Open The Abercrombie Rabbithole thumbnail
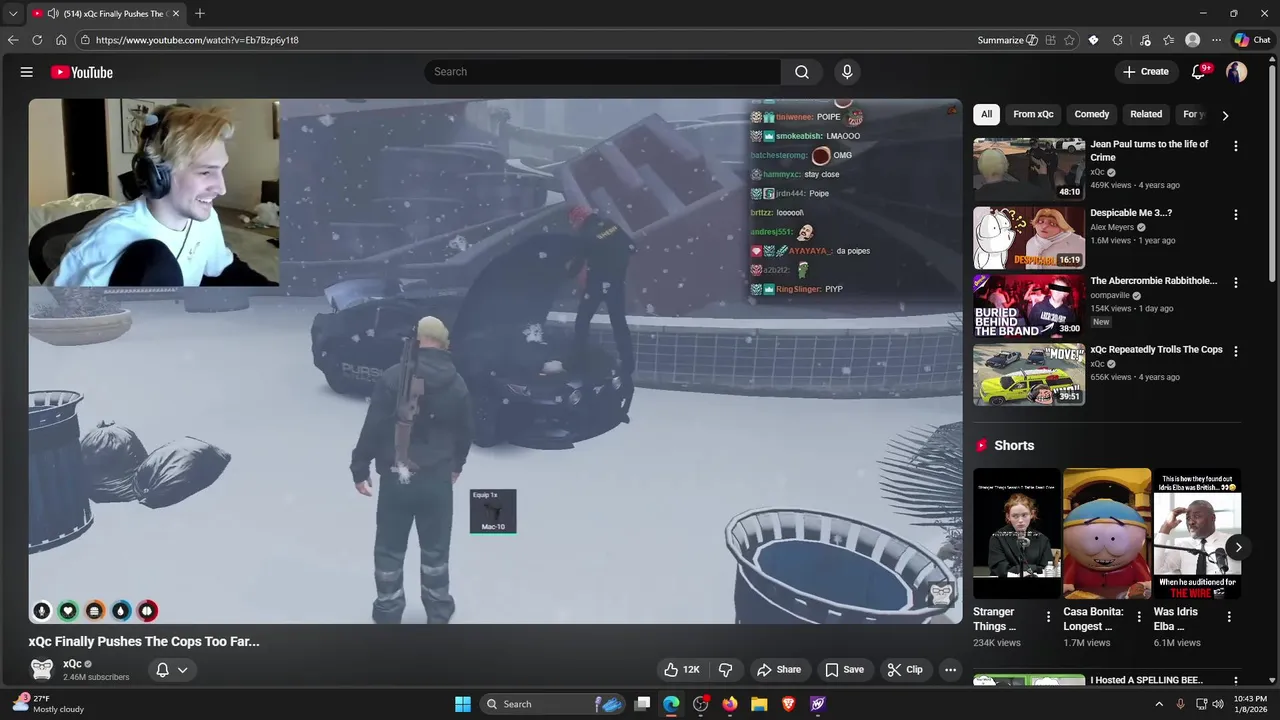The width and height of the screenshot is (1280, 720). point(1029,306)
